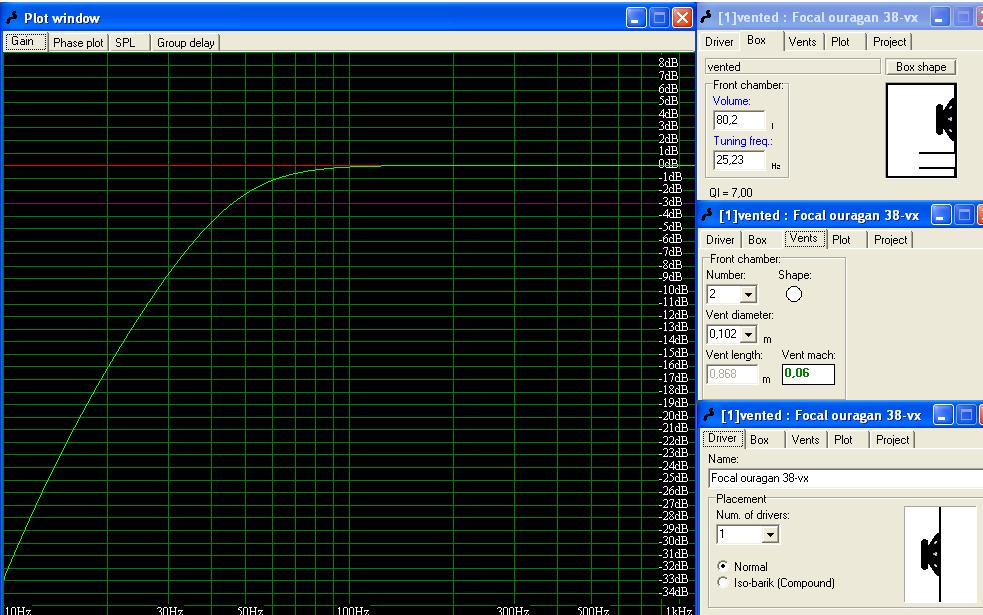Switch to the Phase plot tab

[78, 43]
